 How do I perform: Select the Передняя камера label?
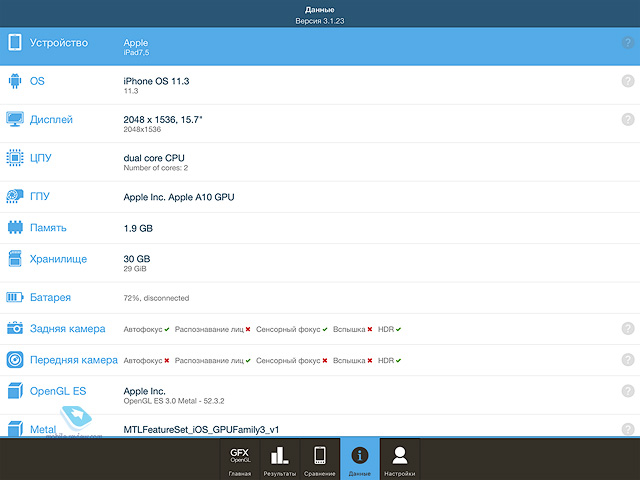pyautogui.click(x=73, y=360)
